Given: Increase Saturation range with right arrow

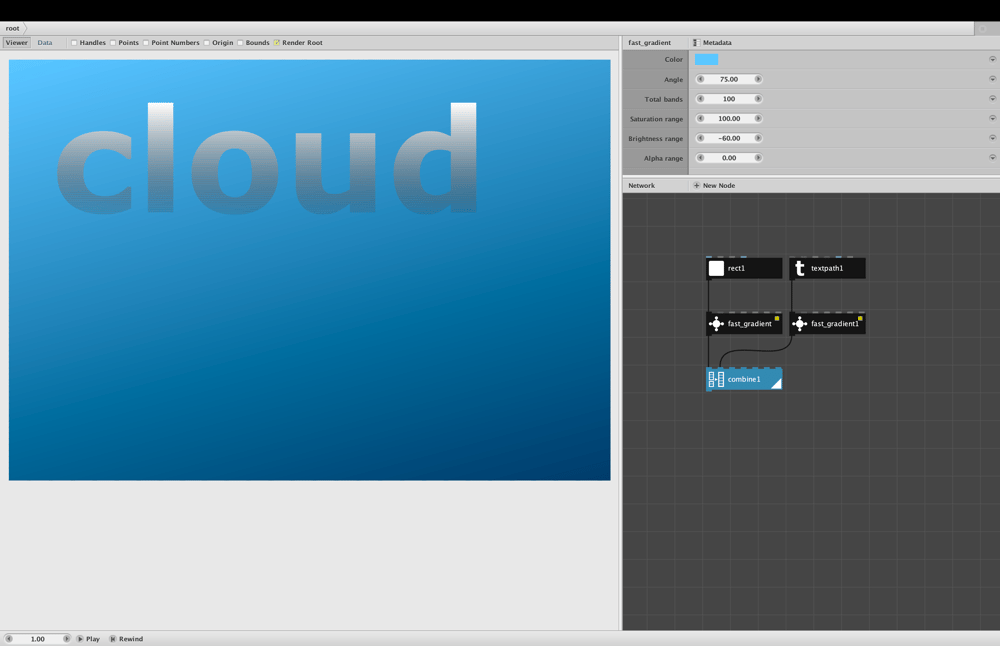Looking at the screenshot, I should pos(758,119).
